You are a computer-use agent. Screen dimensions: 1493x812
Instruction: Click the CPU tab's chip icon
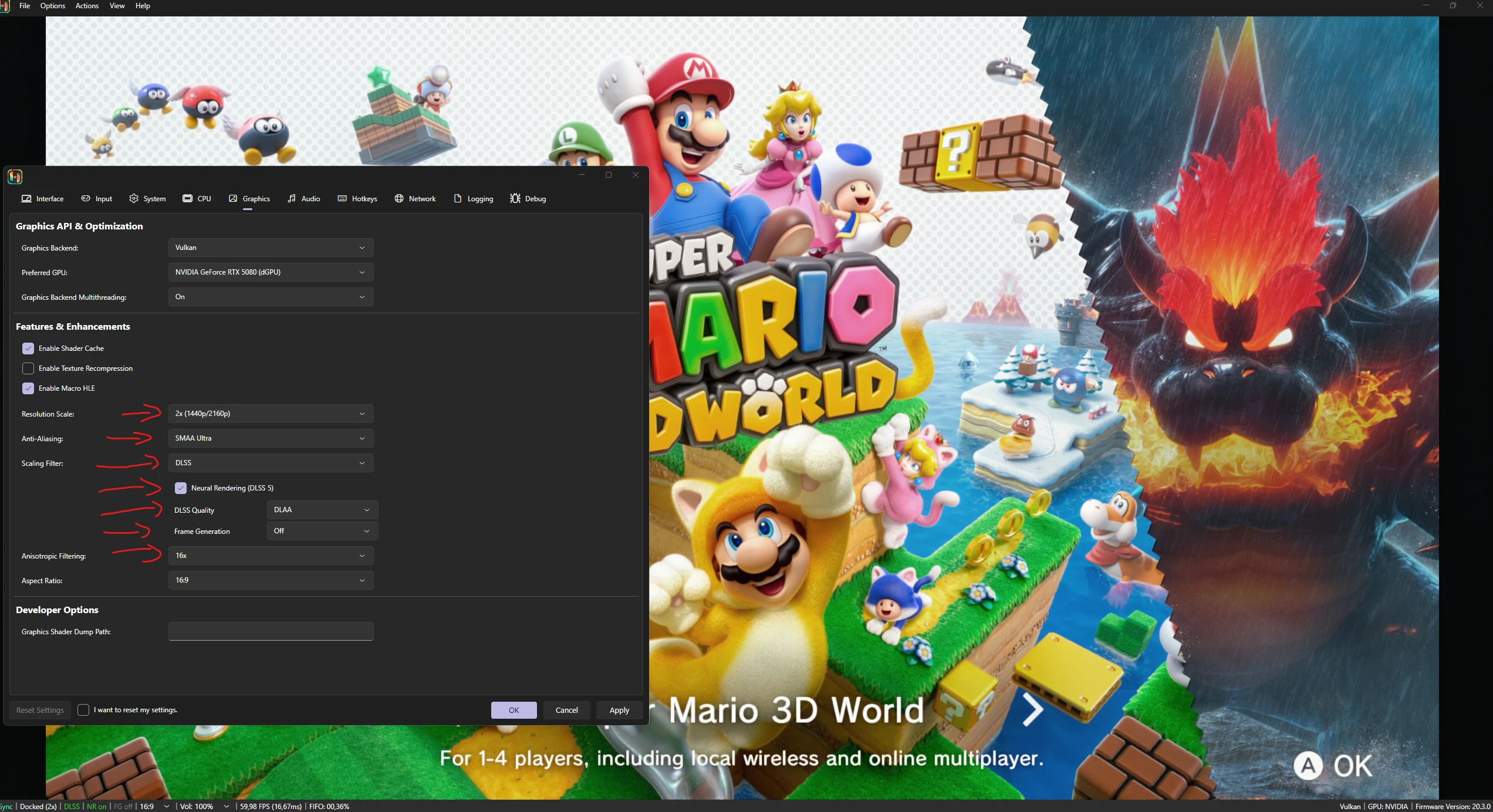[187, 198]
